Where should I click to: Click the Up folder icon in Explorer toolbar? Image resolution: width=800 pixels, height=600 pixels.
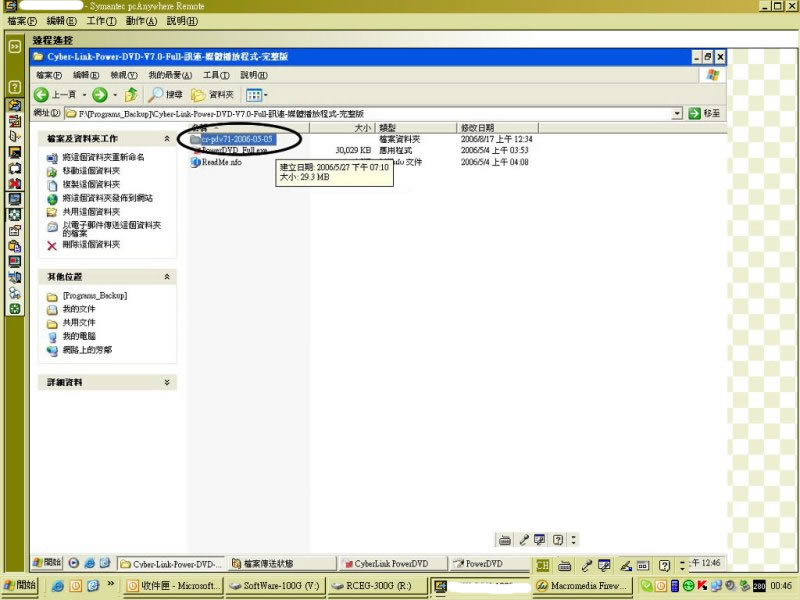click(131, 94)
